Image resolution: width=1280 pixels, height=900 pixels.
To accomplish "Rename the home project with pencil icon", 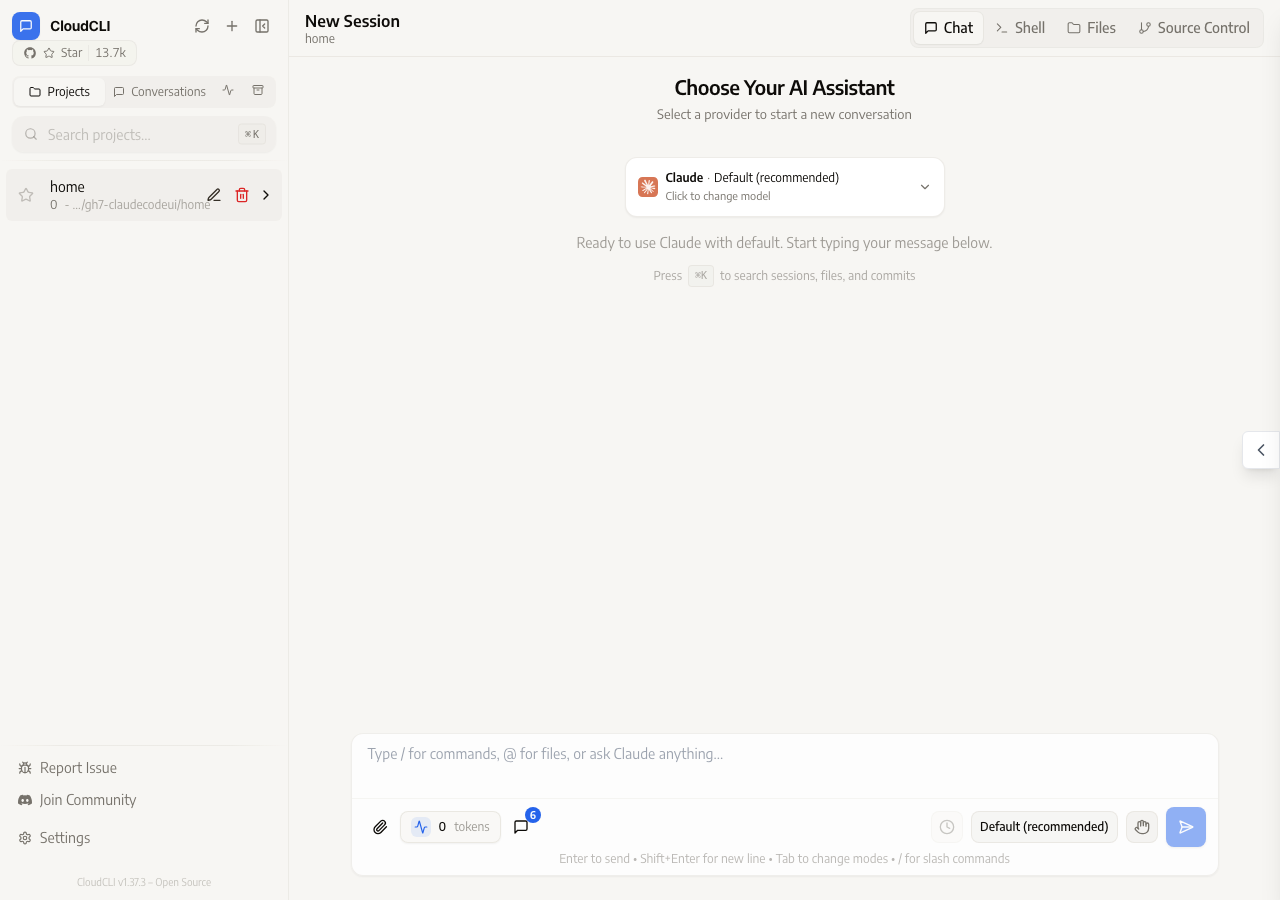I will click(214, 195).
